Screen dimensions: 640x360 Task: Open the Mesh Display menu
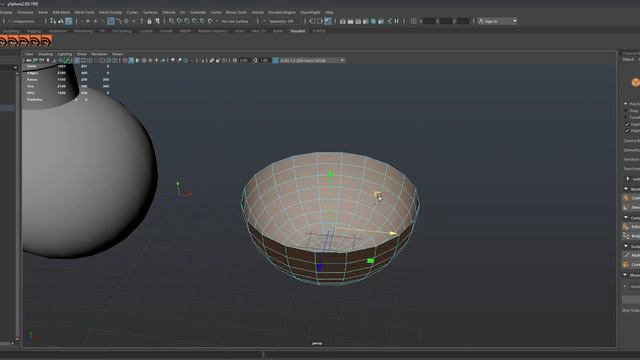pyautogui.click(x=110, y=12)
